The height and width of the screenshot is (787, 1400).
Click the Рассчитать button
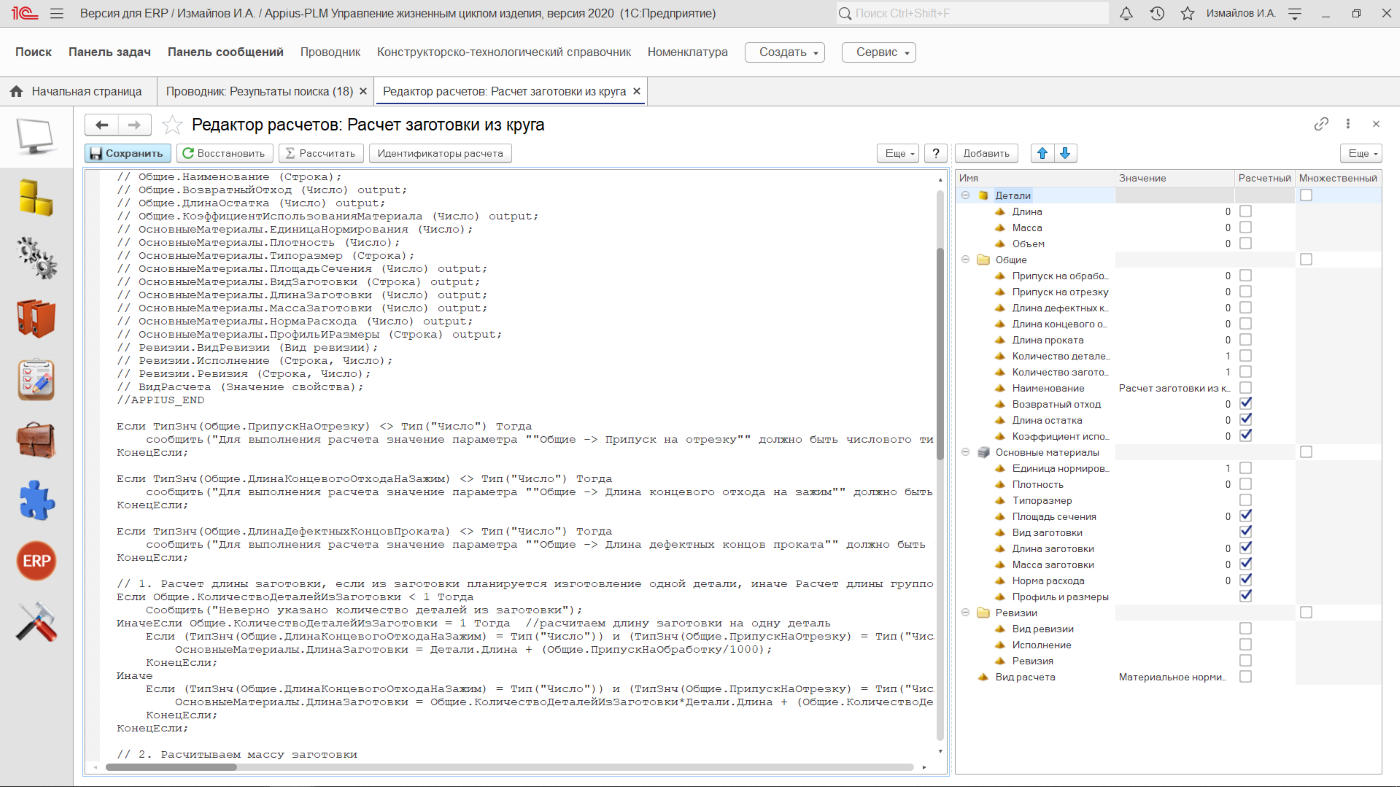(x=320, y=153)
